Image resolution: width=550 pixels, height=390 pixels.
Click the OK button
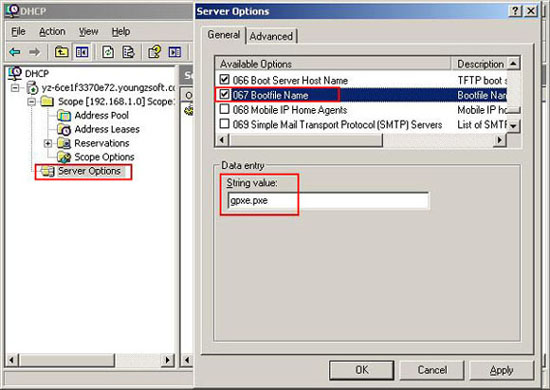click(361, 370)
